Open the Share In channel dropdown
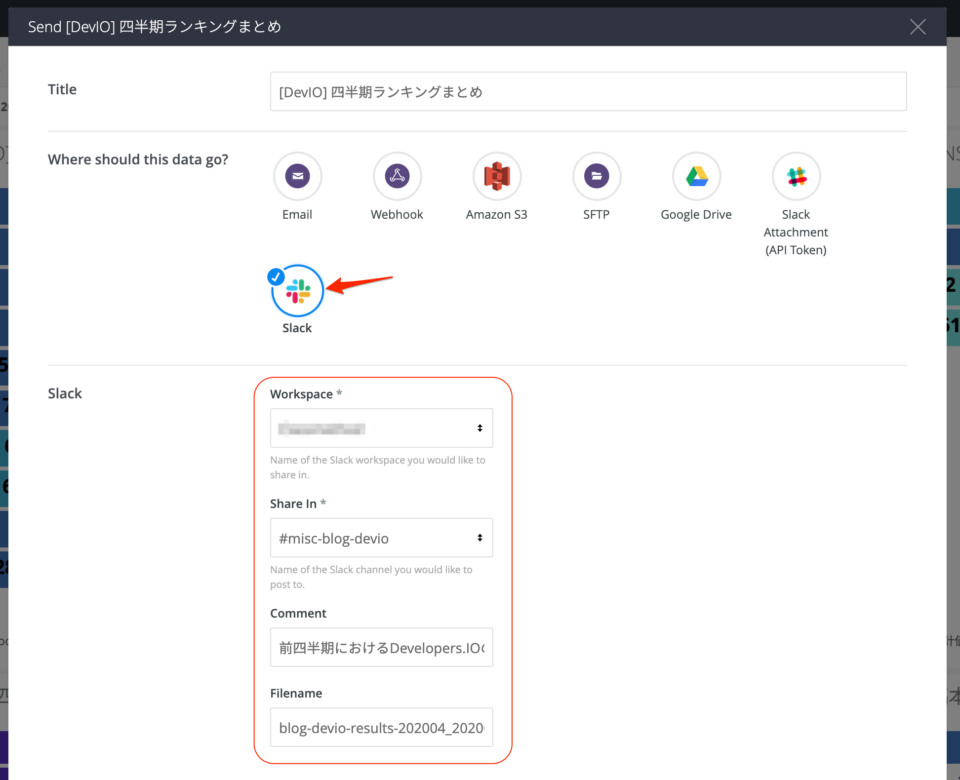The width and height of the screenshot is (960, 780). [x=381, y=537]
